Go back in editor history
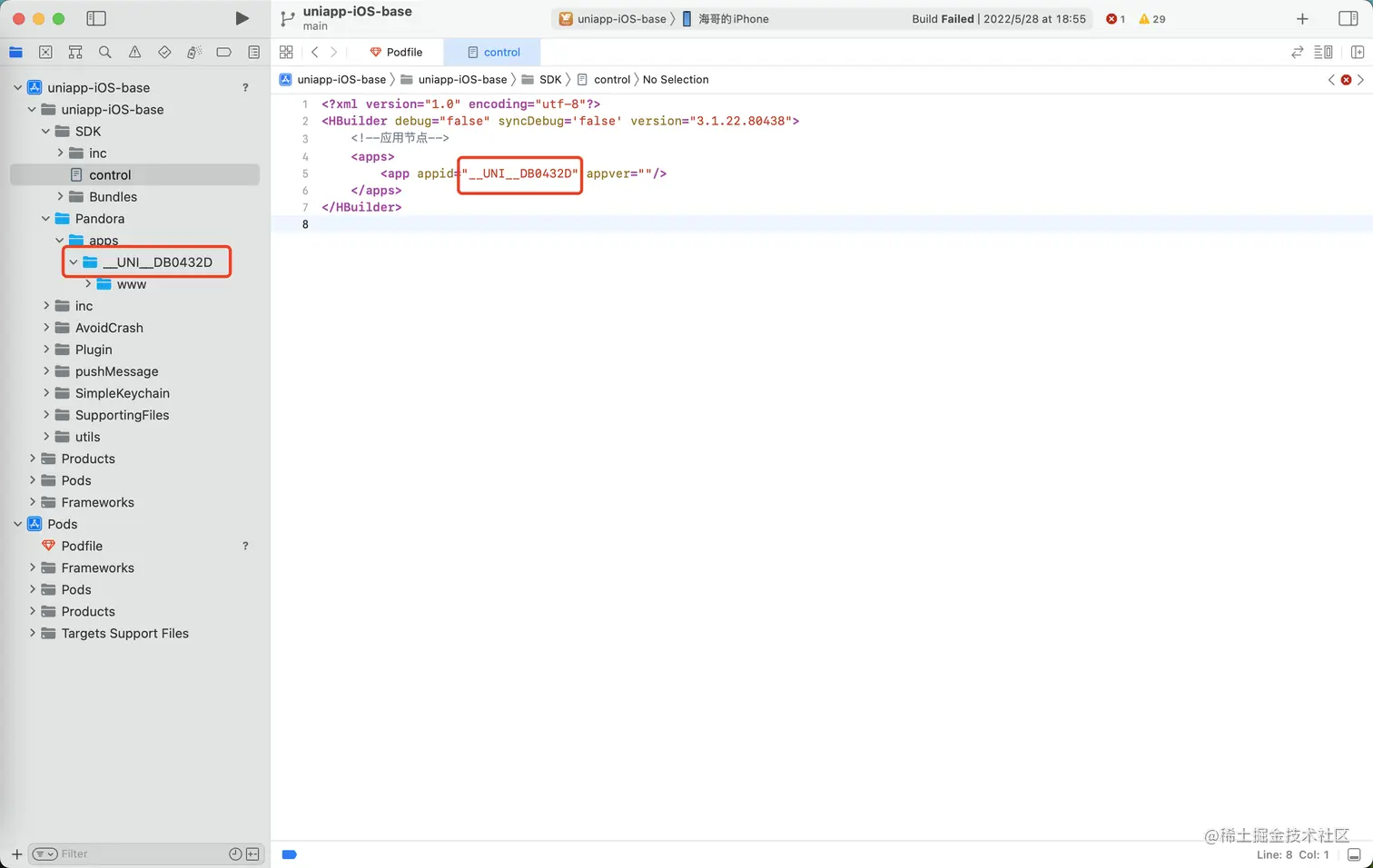This screenshot has width=1373, height=868. [x=315, y=52]
